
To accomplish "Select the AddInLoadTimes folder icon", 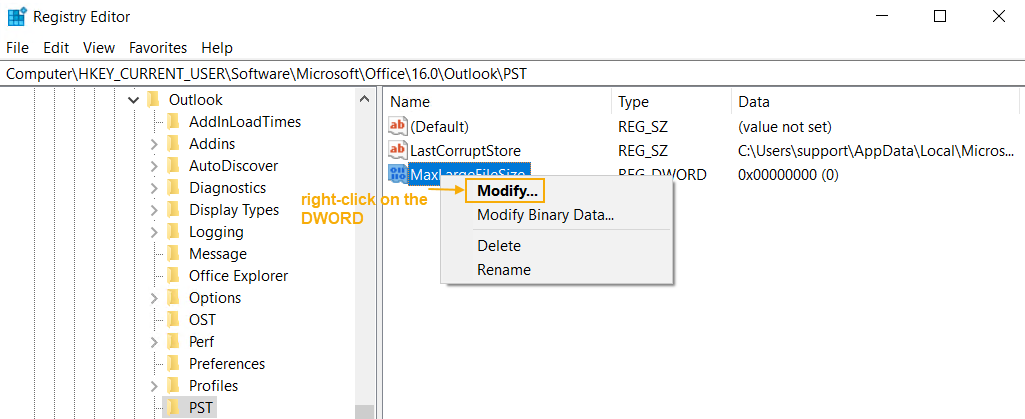I will coord(173,122).
